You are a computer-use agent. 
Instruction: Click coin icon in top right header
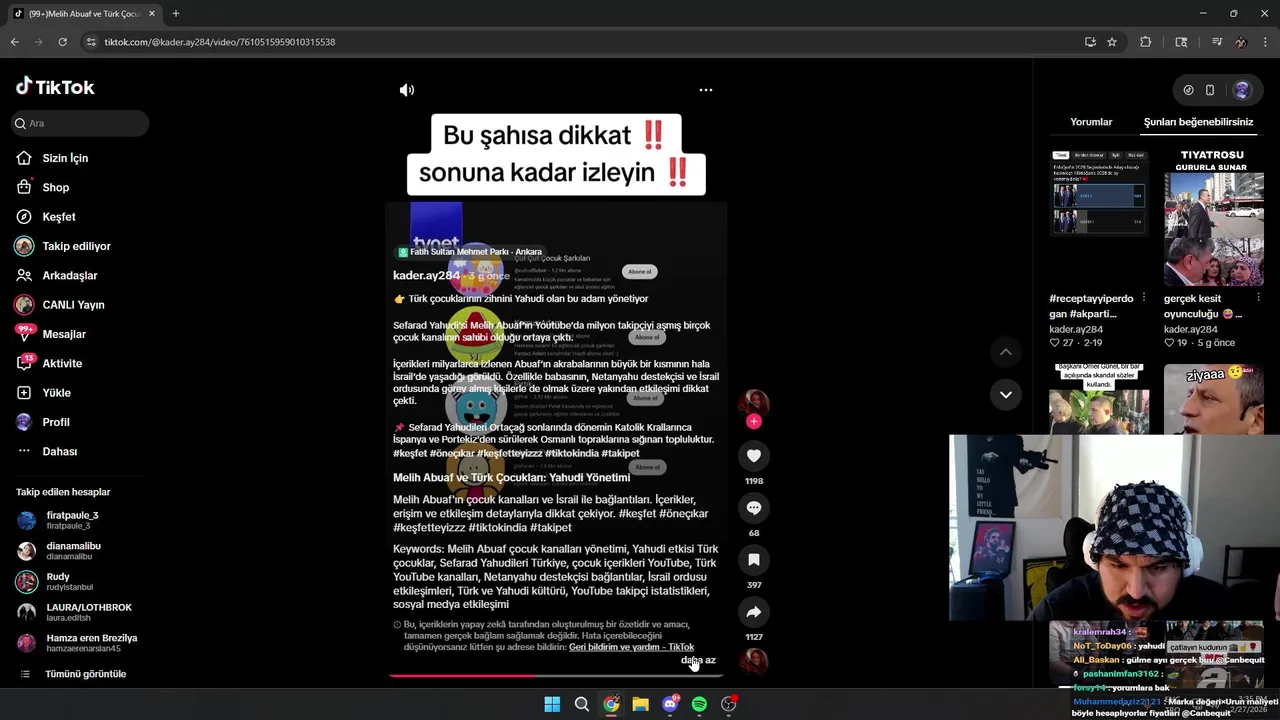click(x=1188, y=90)
